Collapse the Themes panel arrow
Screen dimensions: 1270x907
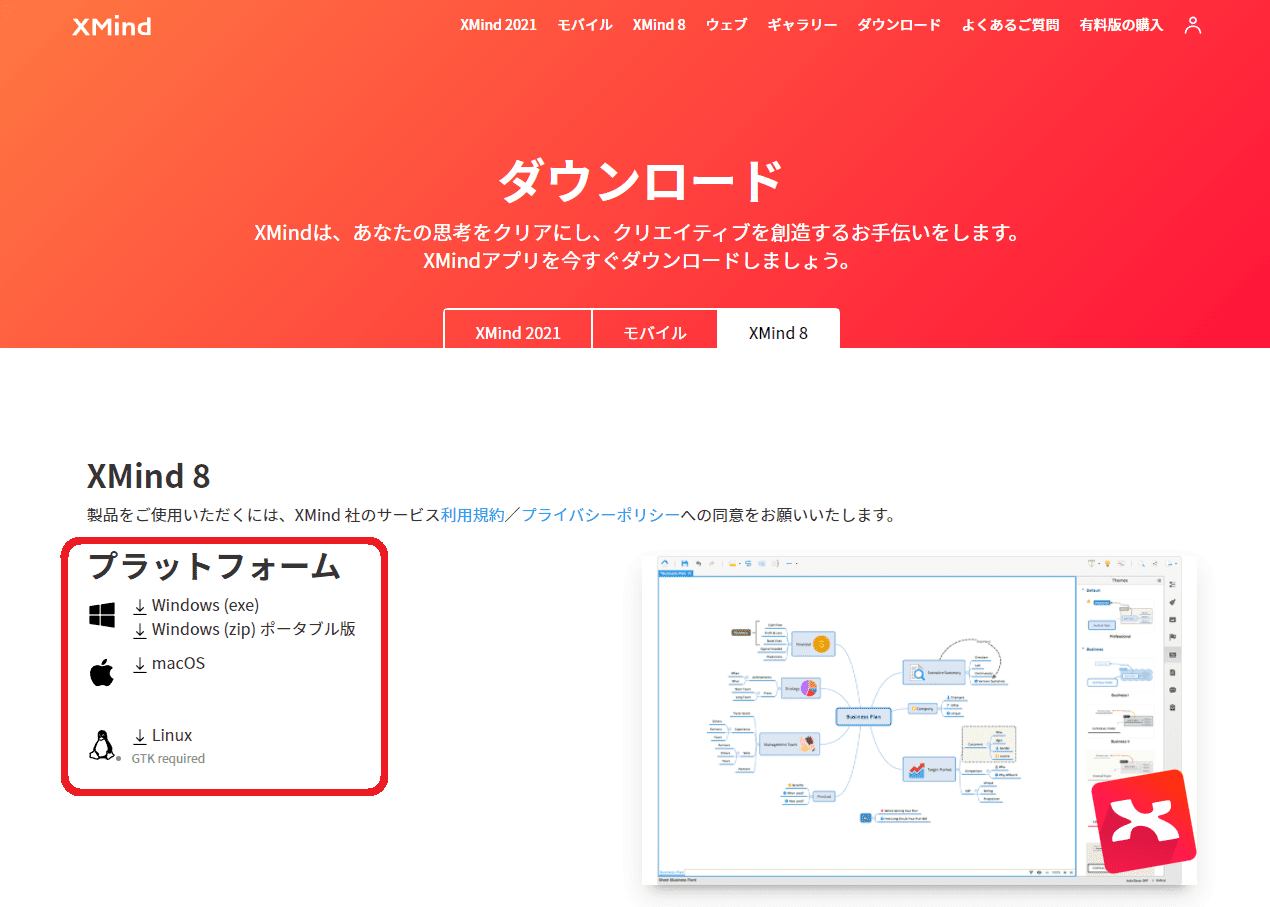(x=1159, y=581)
